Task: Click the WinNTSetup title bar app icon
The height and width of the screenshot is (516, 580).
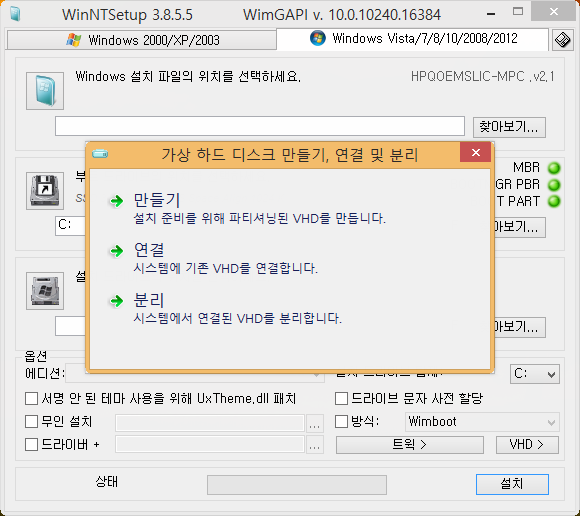Action: [x=15, y=14]
